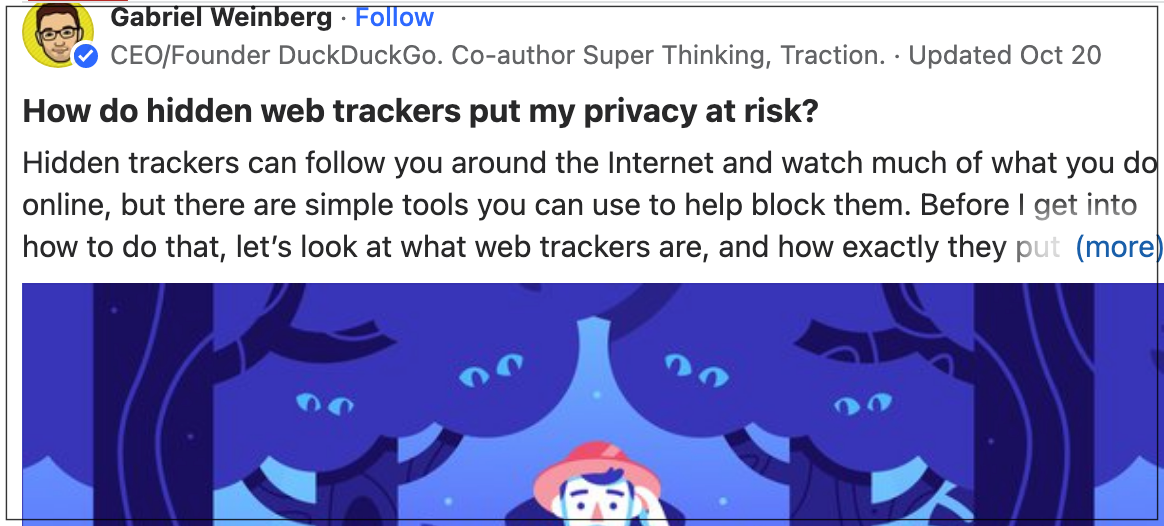Expand the answer with the (more) link

pyautogui.click(x=1119, y=247)
